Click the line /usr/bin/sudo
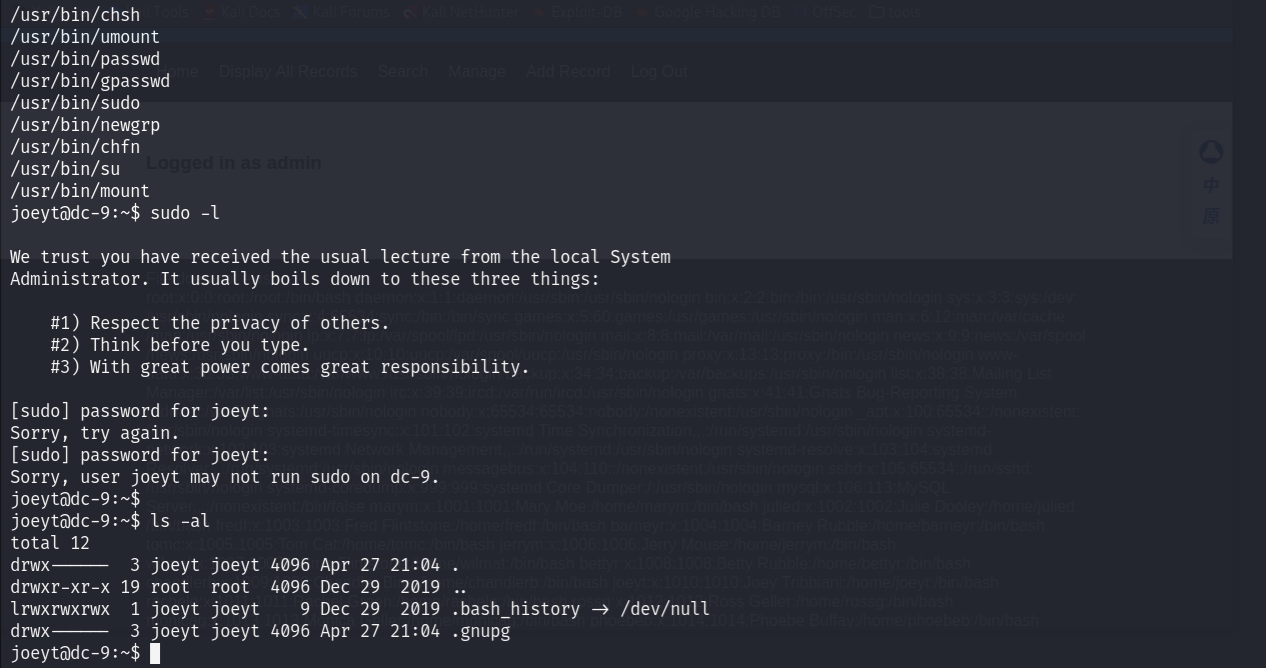 click(75, 103)
